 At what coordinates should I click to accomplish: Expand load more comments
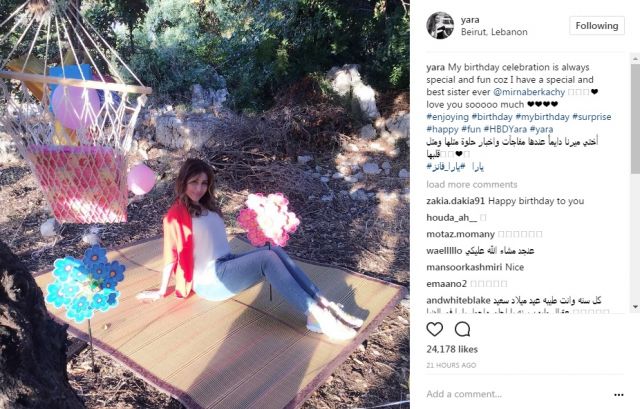coord(472,184)
